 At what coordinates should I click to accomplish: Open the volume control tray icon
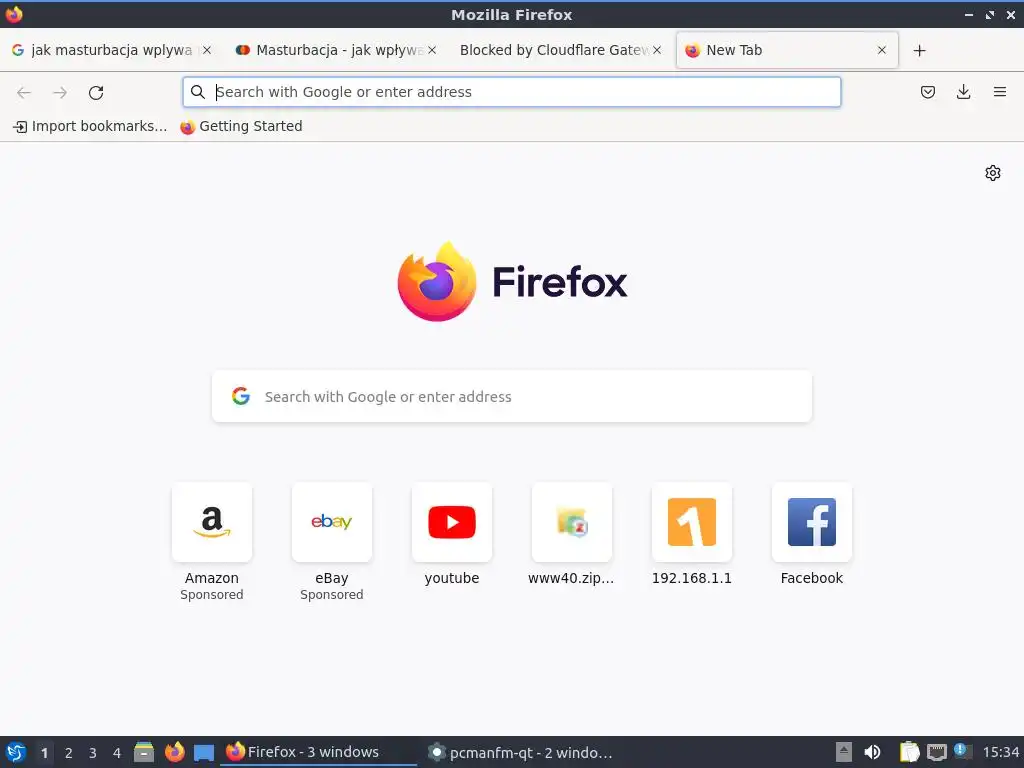tap(872, 752)
